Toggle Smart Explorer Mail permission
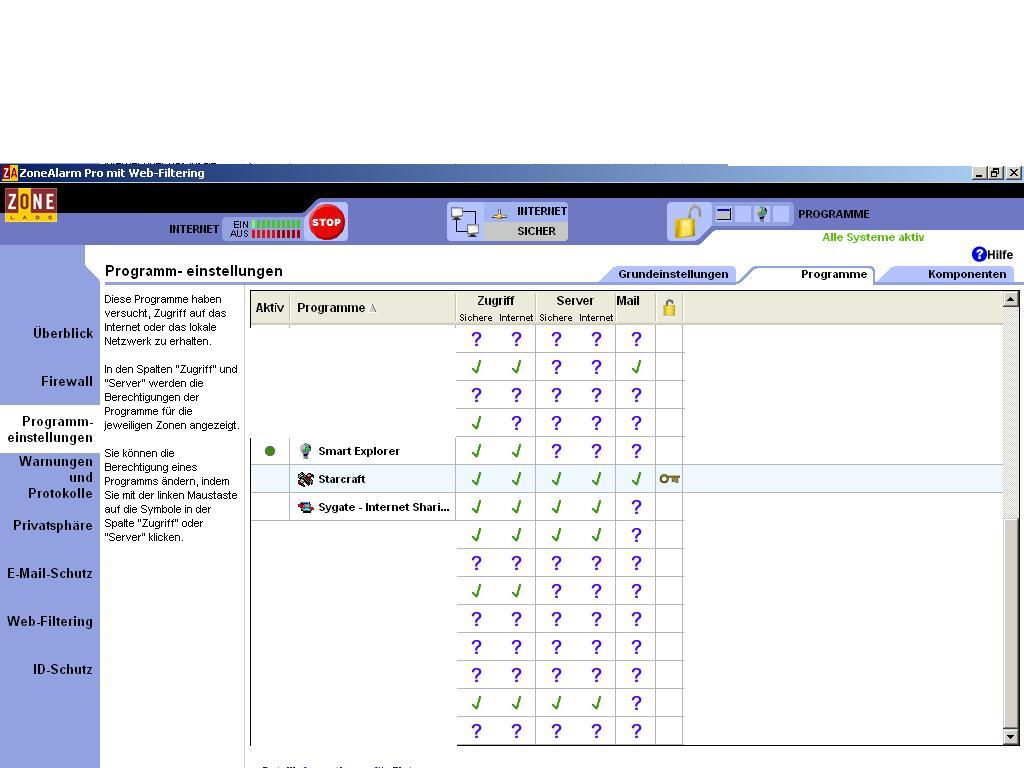This screenshot has width=1024, height=768. tap(636, 451)
